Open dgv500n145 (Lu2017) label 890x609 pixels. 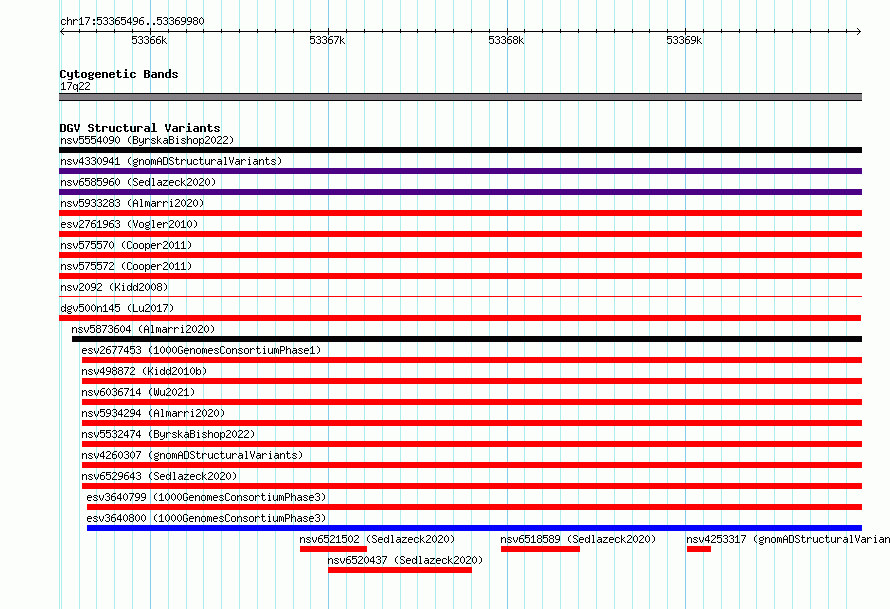pyautogui.click(x=117, y=308)
